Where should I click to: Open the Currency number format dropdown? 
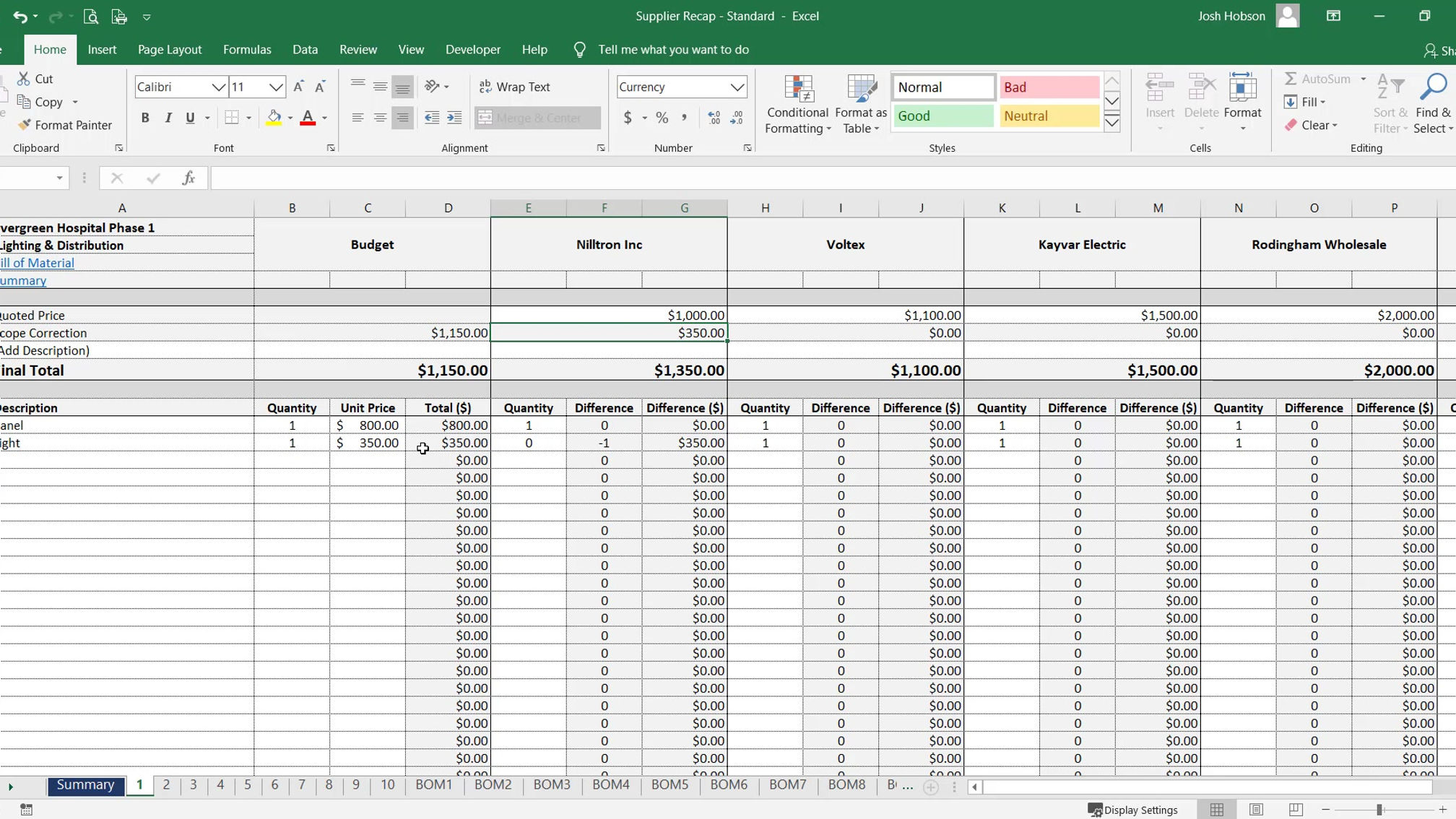pyautogui.click(x=737, y=87)
